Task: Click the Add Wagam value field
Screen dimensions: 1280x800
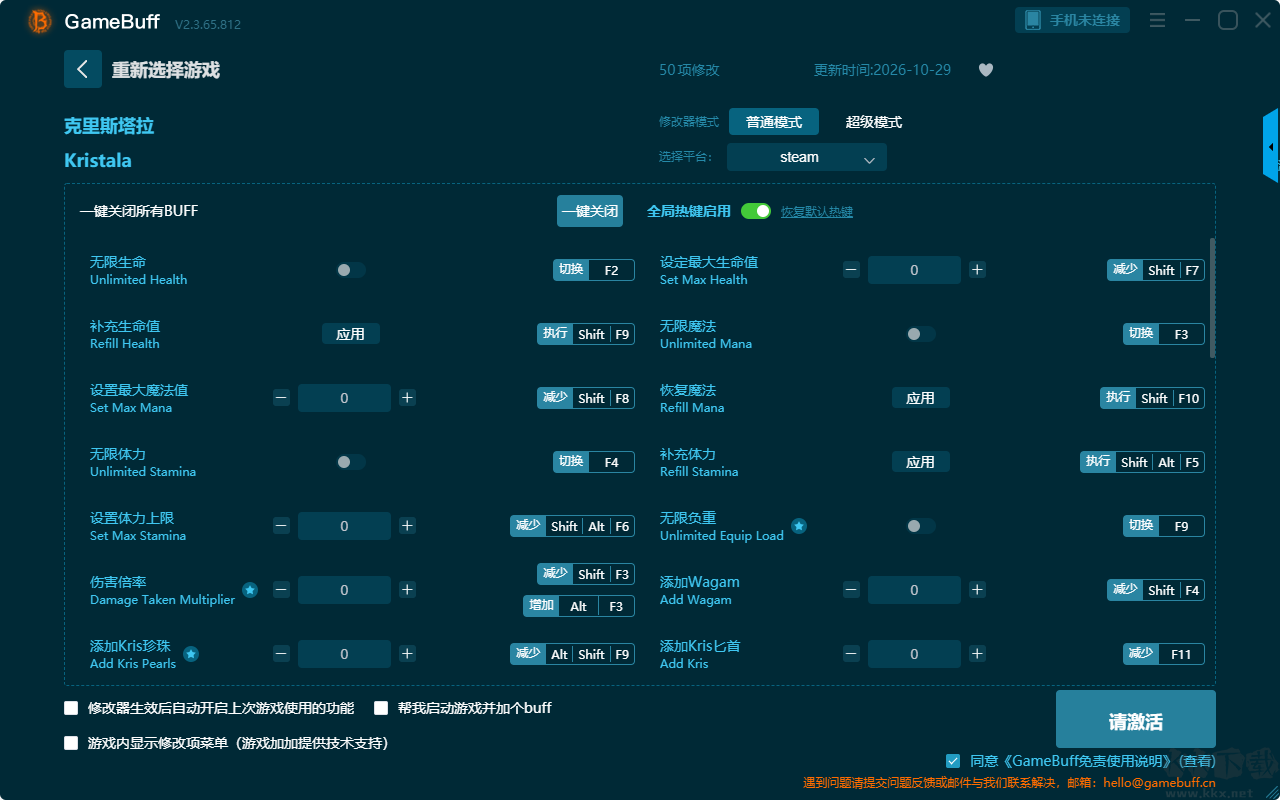Action: [914, 590]
